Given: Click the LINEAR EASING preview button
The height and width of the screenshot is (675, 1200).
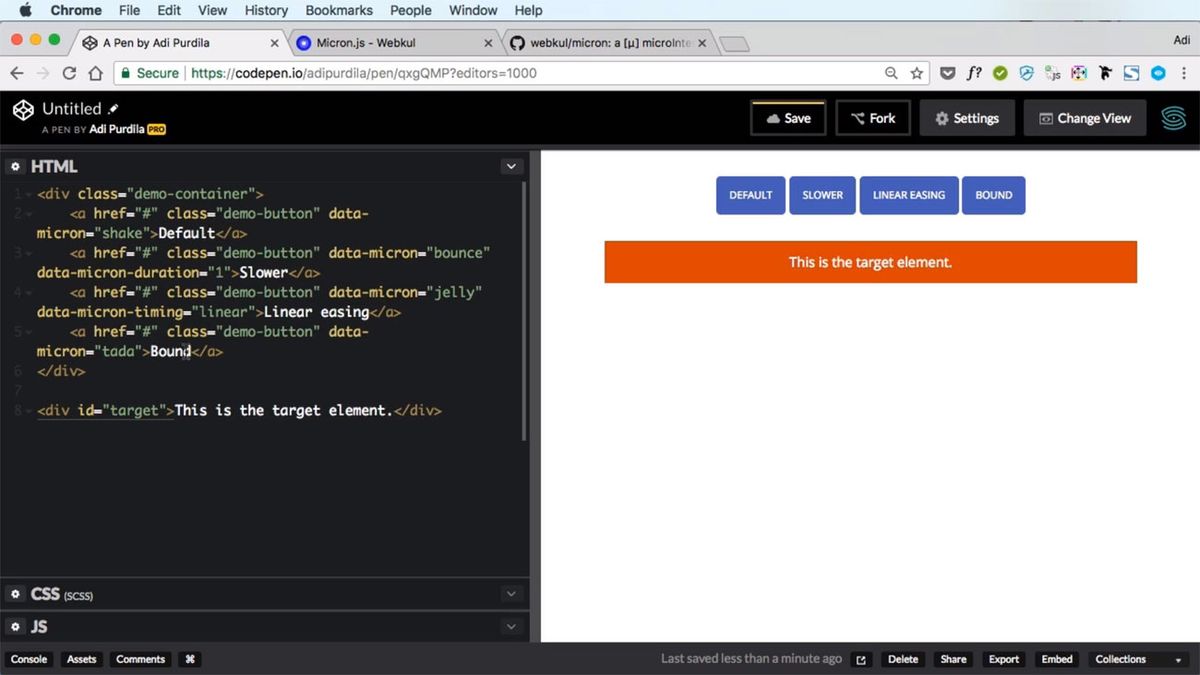Looking at the screenshot, I should pyautogui.click(x=908, y=195).
